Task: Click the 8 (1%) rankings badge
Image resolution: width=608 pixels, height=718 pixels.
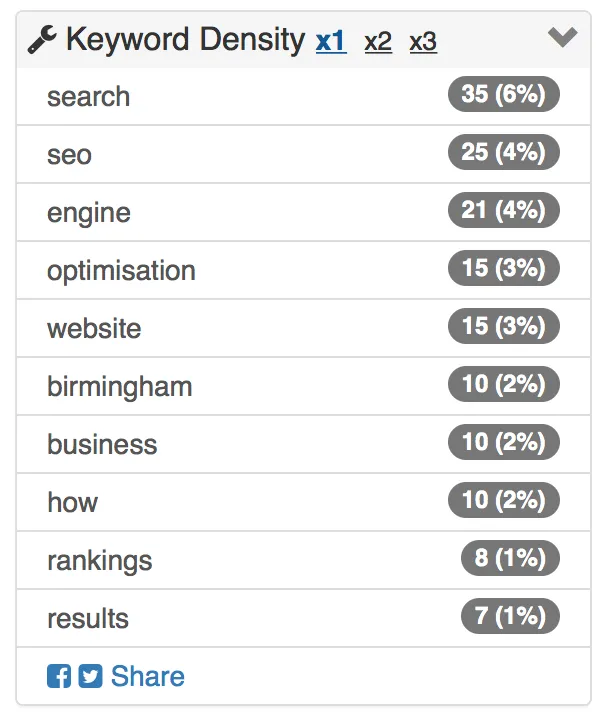Action: (x=510, y=558)
